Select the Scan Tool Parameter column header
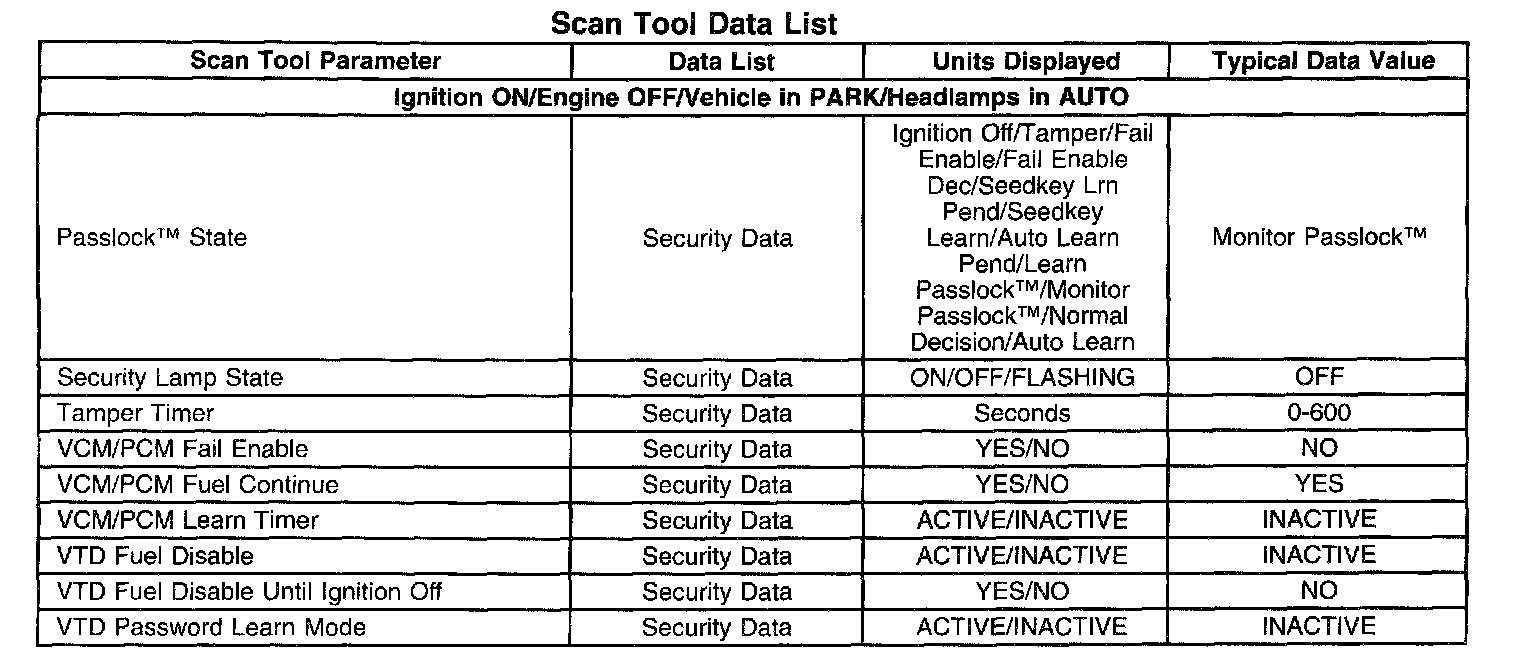This screenshot has height=666, width=1520. point(315,61)
